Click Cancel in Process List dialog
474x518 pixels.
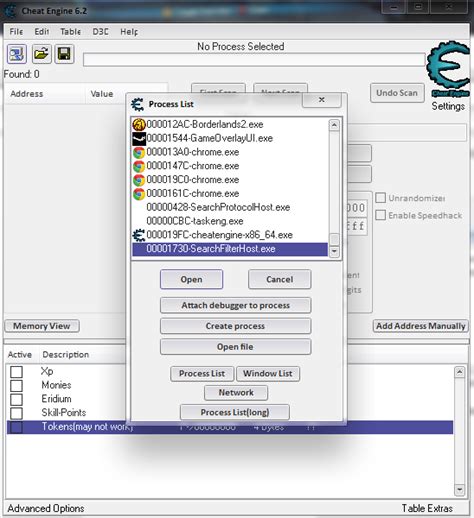pyautogui.click(x=280, y=279)
